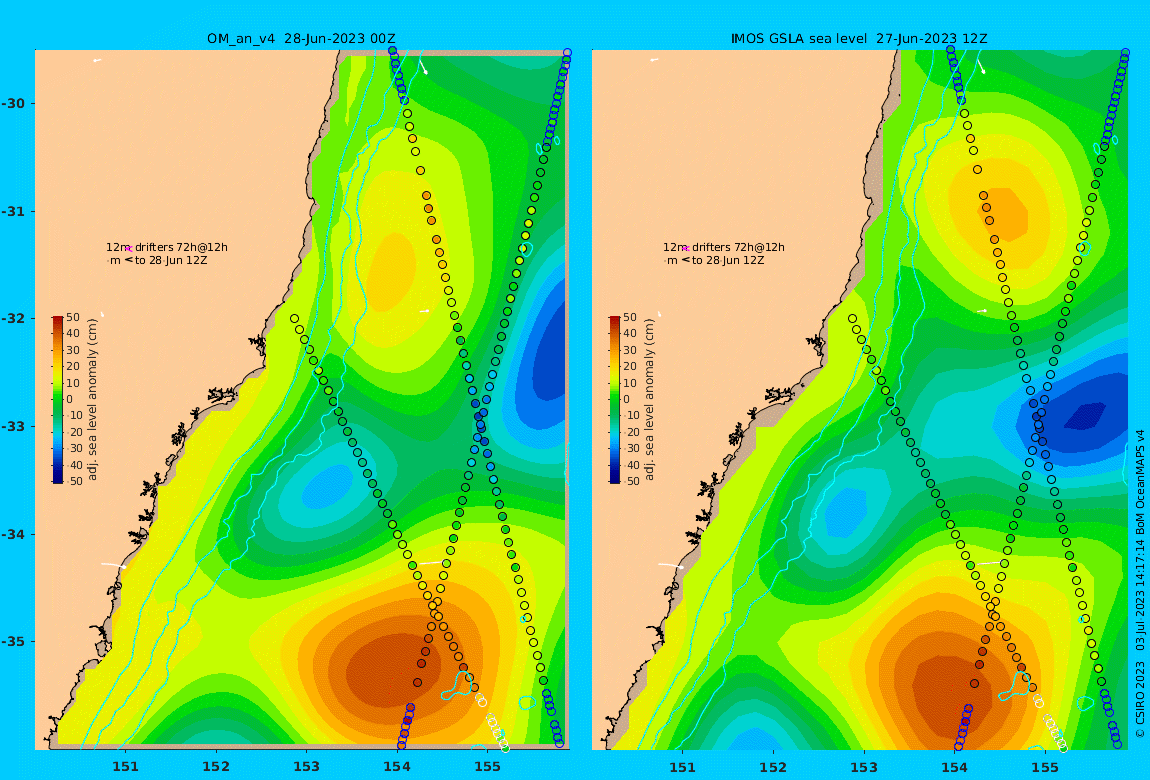Pick the dark blue bottom end of the right colorbar

615,478
